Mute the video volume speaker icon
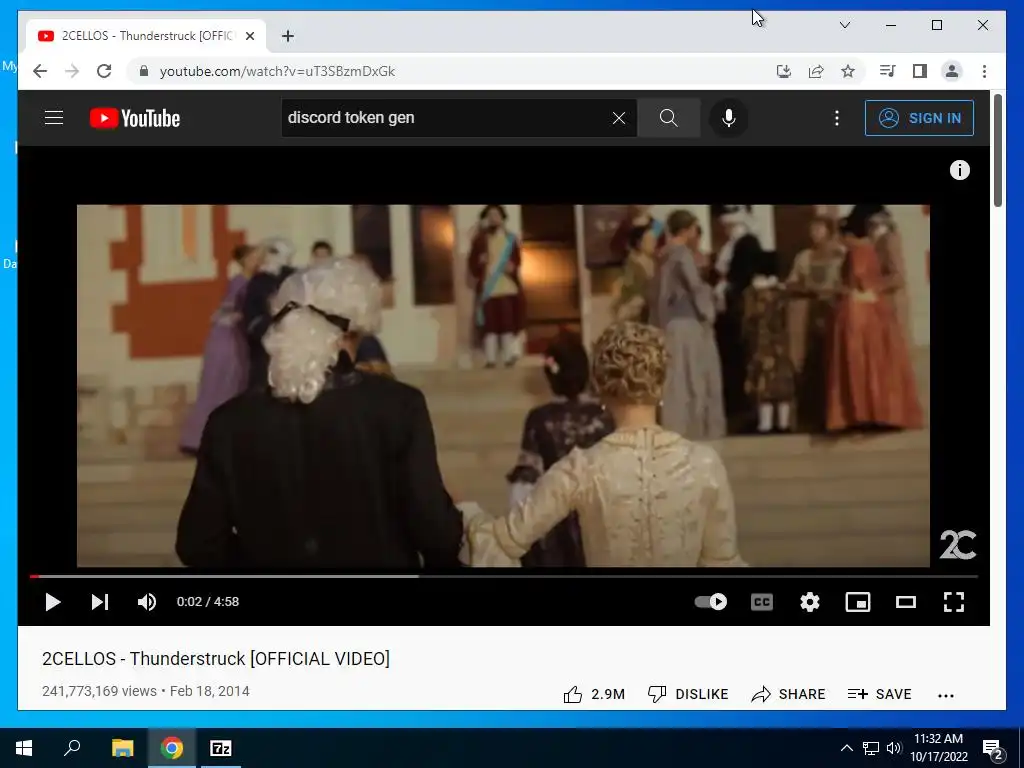Screen dimensions: 1024x768 (x=147, y=601)
